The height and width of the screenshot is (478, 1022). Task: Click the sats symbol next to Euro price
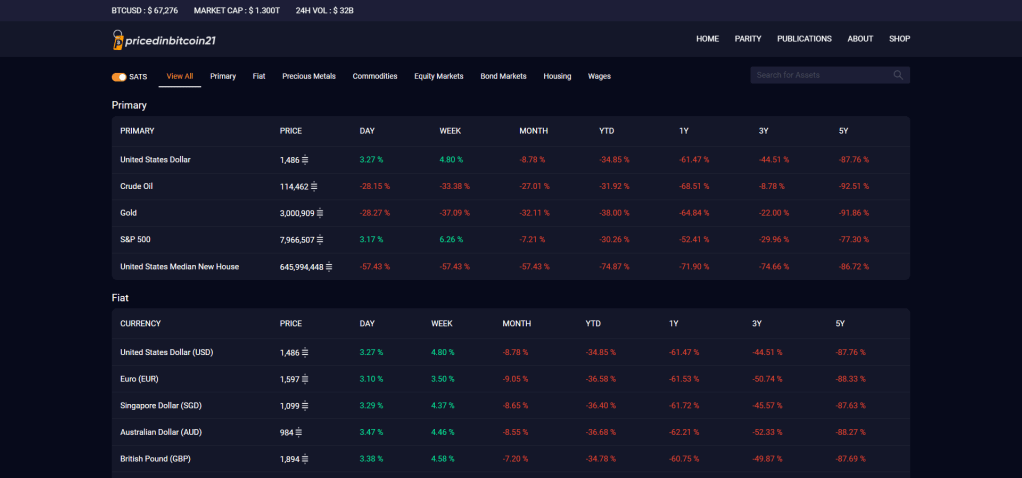[305, 379]
